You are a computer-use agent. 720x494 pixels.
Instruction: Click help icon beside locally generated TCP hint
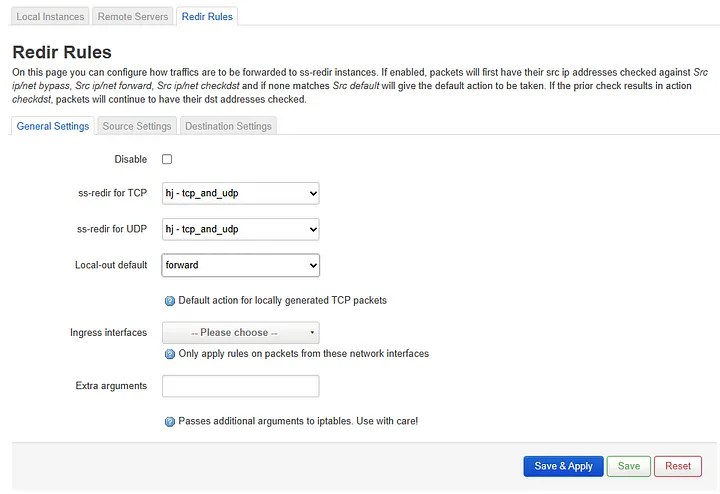(x=169, y=301)
